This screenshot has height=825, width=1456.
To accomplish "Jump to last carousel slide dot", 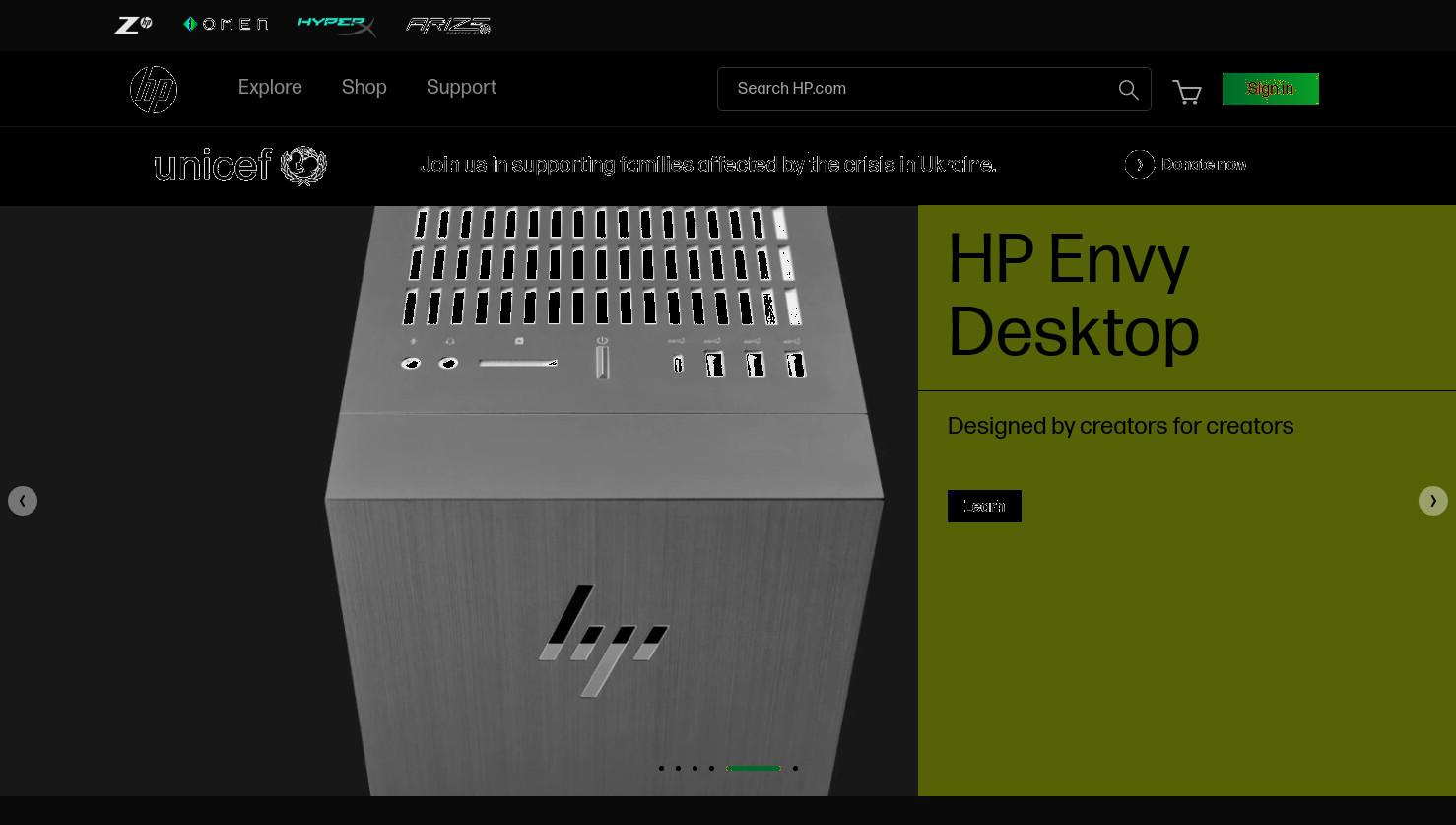I will 795,768.
